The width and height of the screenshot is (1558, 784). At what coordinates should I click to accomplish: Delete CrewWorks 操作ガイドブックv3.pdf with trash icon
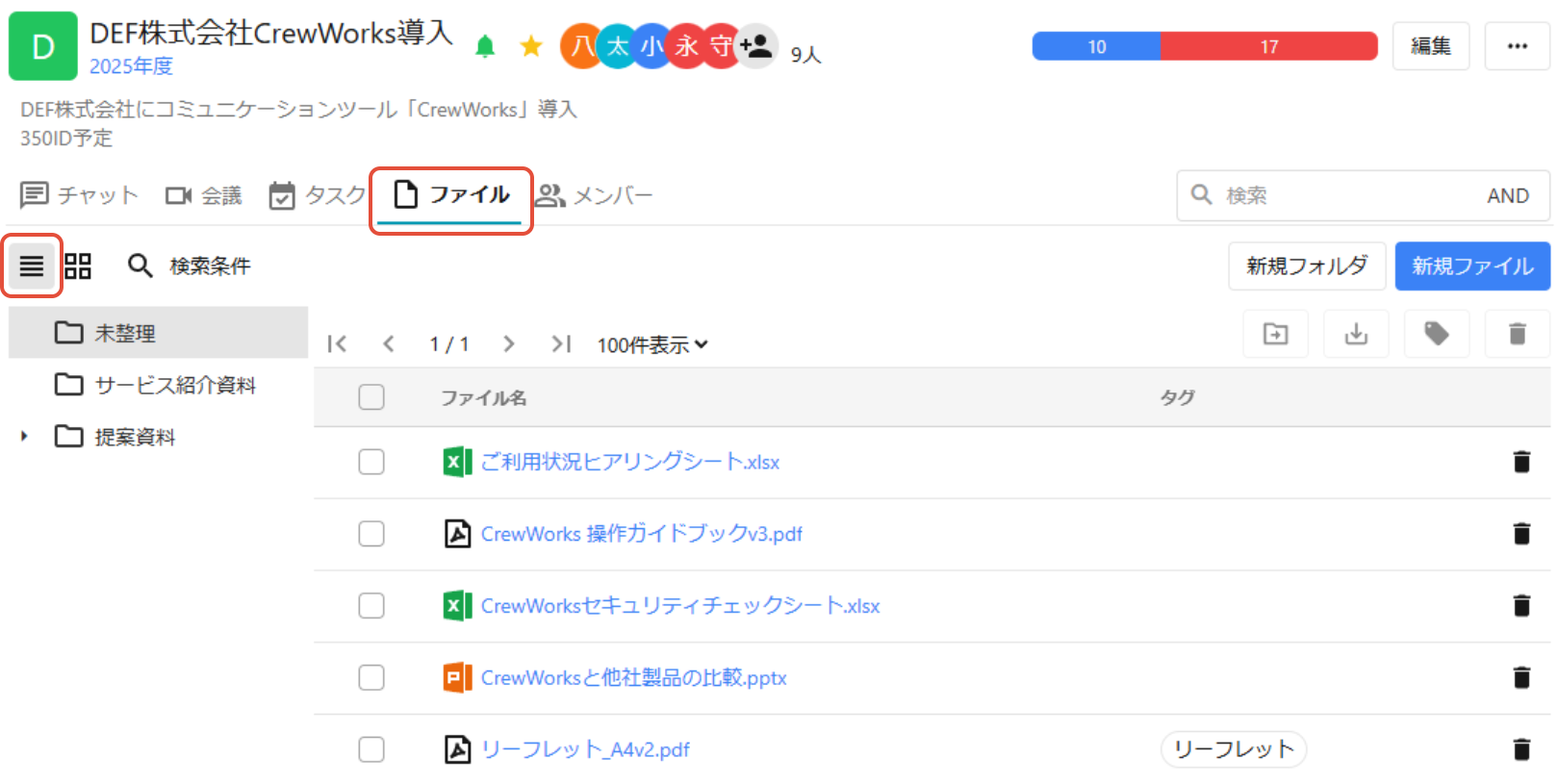(x=1521, y=534)
